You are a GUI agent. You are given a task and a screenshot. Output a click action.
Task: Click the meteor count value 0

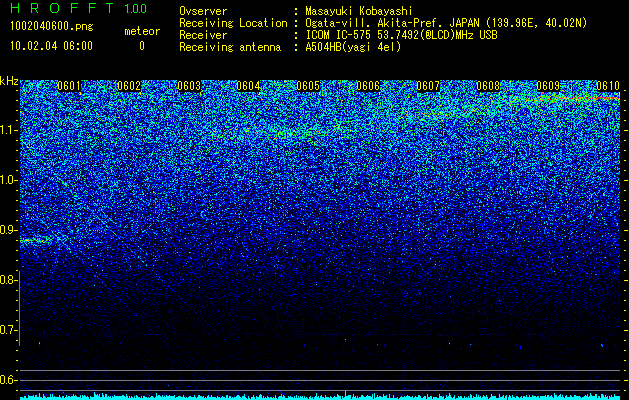(x=142, y=46)
